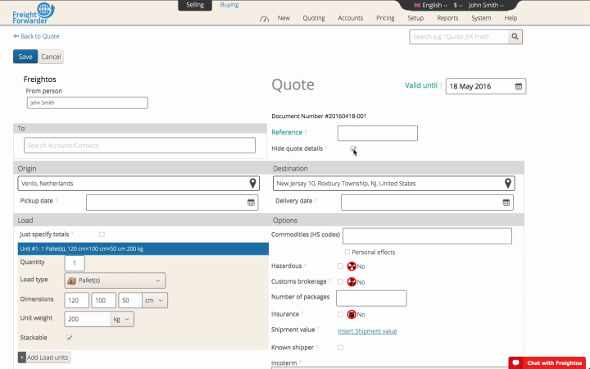Tick the Insurance checkbox
This screenshot has width=590, height=369.
point(340,314)
